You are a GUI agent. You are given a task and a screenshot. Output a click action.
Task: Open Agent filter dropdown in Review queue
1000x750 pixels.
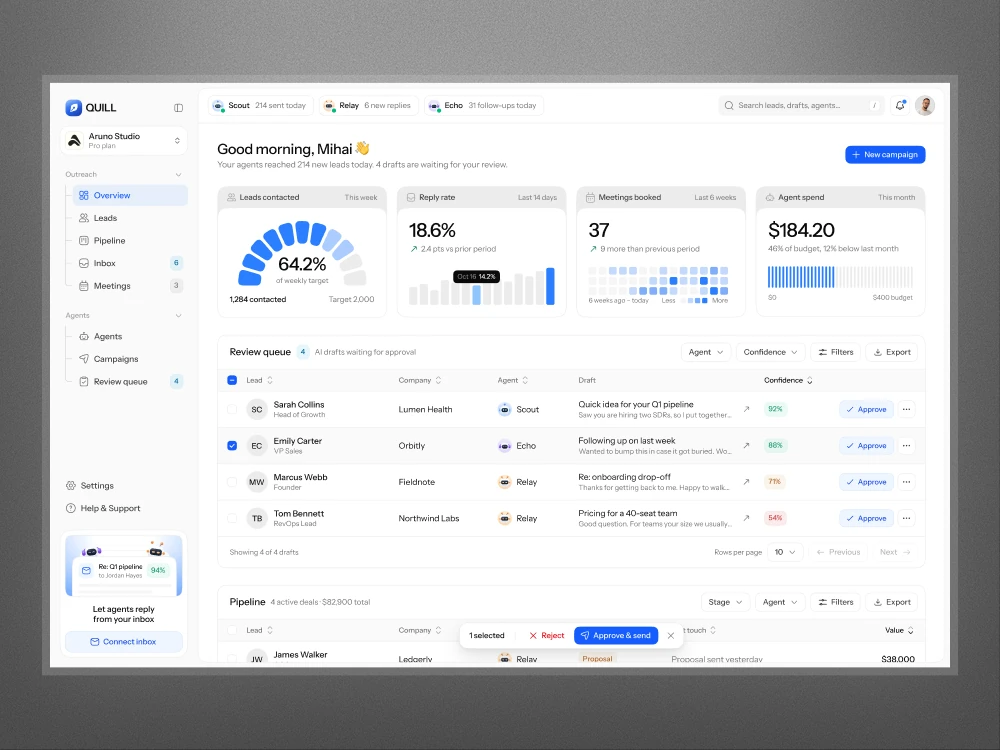pyautogui.click(x=705, y=352)
